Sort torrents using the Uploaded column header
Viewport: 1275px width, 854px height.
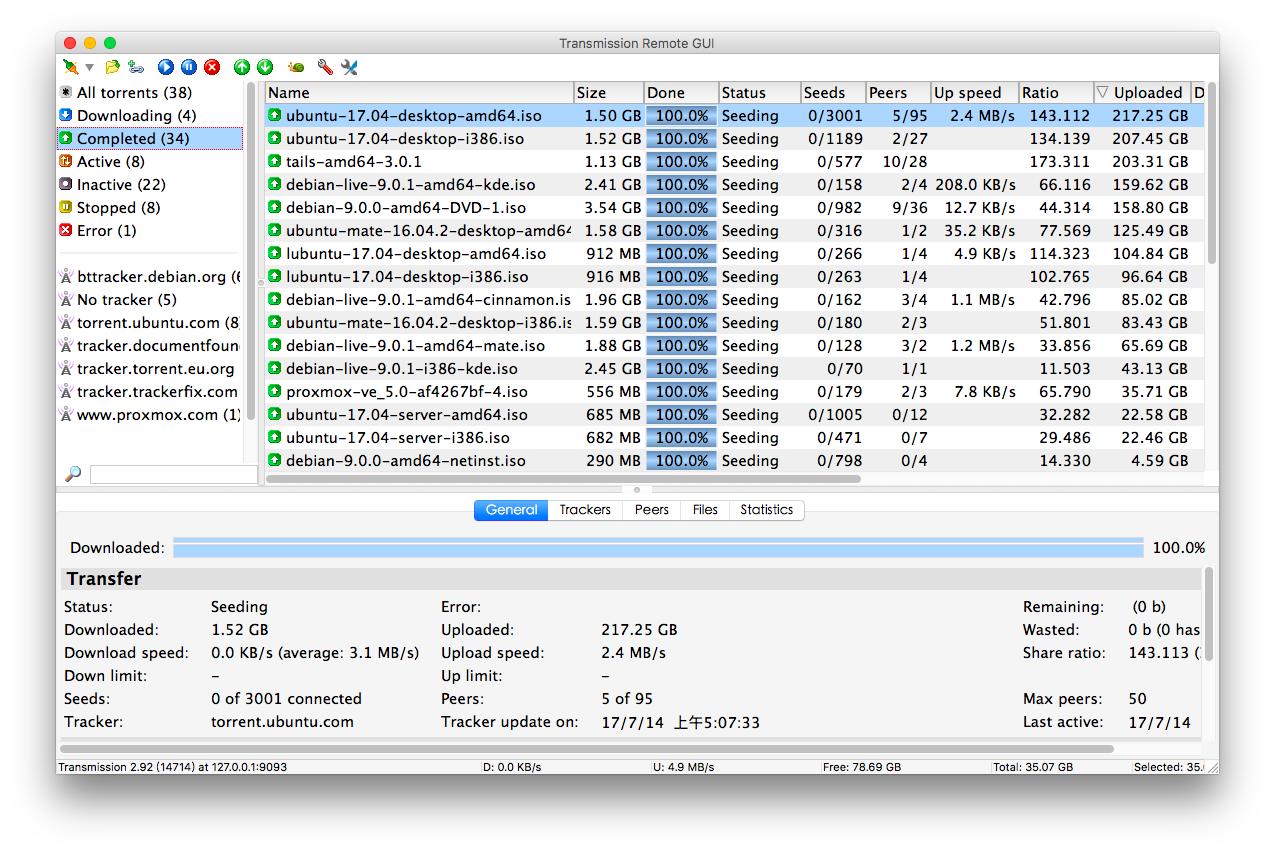[x=1147, y=92]
